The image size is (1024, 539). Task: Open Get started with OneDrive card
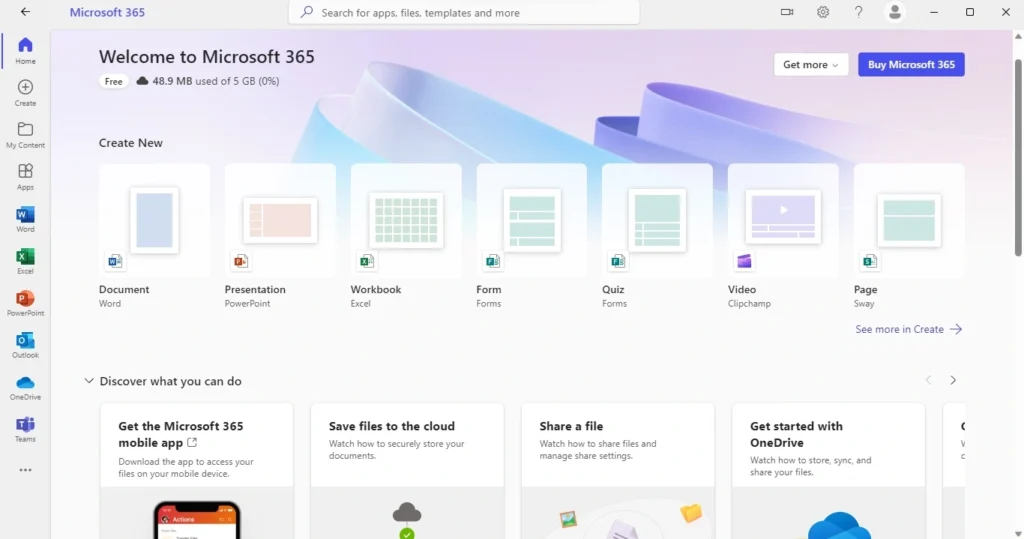pos(828,471)
